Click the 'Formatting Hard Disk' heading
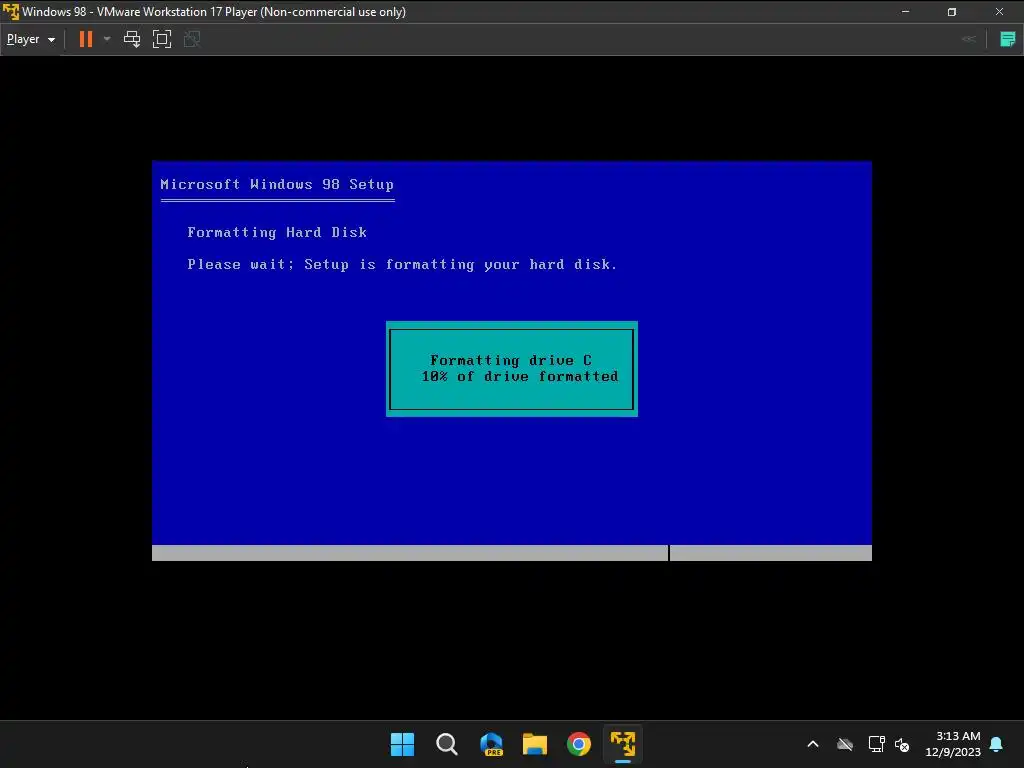1024x768 pixels. tap(277, 232)
